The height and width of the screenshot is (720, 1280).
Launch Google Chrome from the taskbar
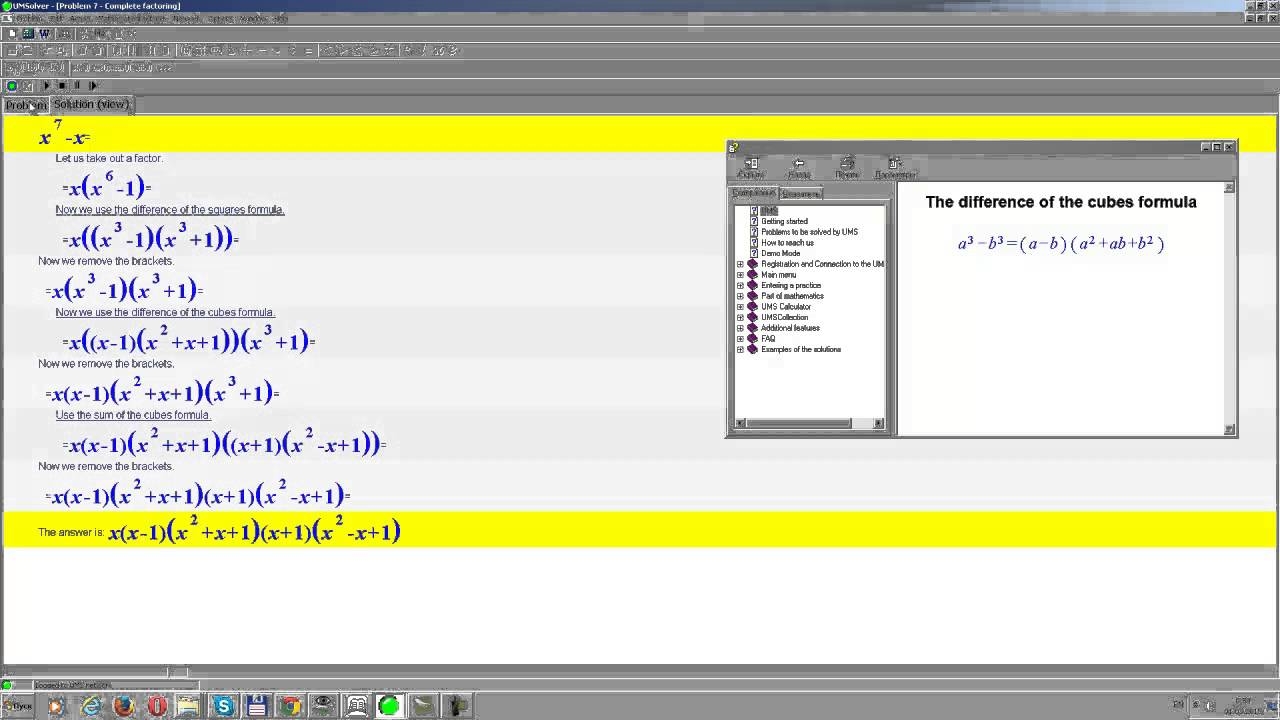(x=289, y=707)
